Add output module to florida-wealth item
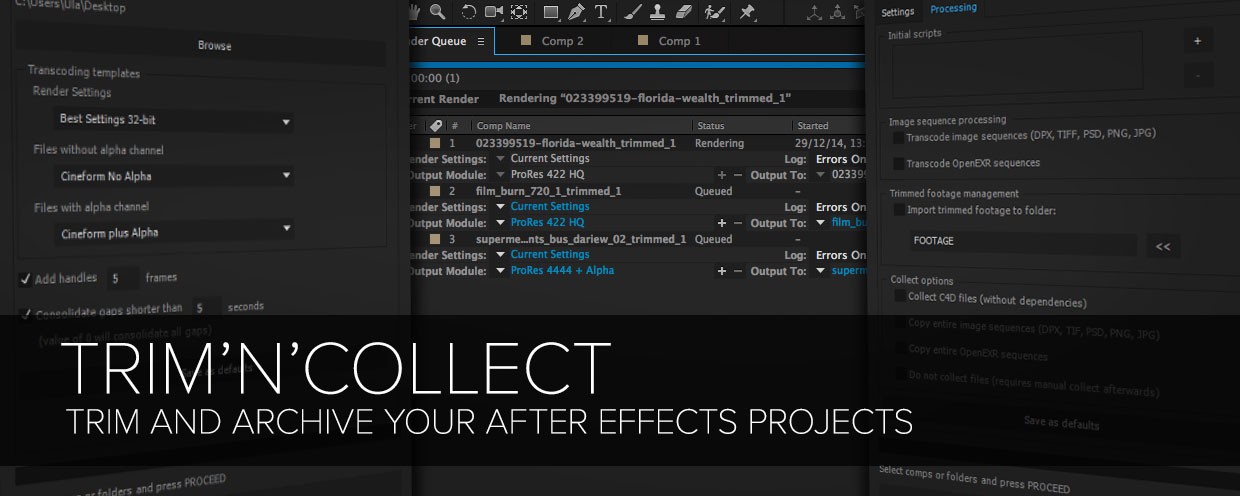 (722, 175)
